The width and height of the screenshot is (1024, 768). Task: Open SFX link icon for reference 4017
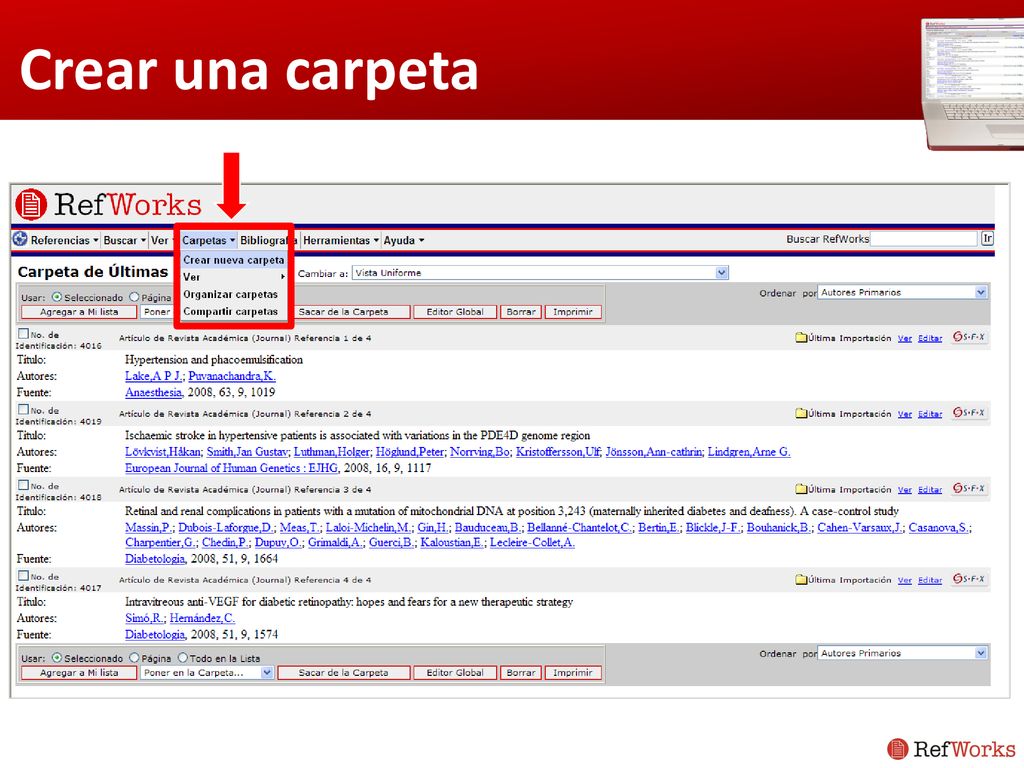click(968, 579)
